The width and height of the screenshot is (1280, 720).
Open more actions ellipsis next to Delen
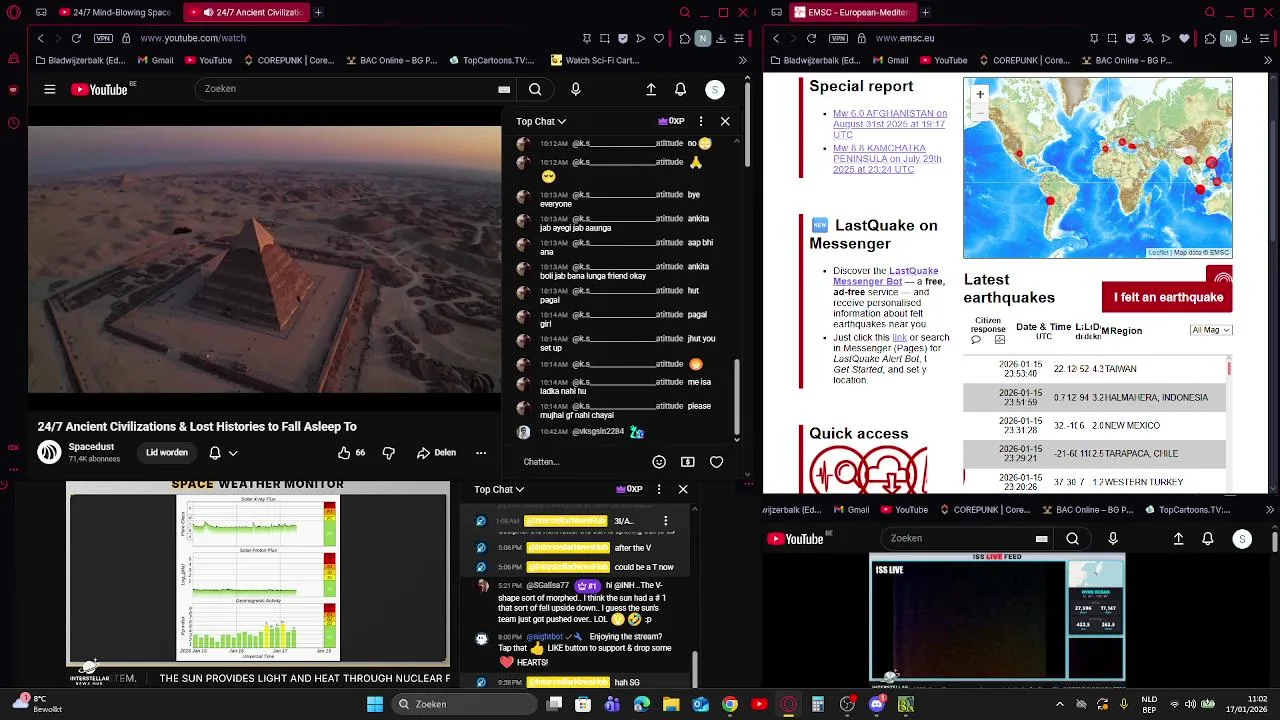coord(481,452)
